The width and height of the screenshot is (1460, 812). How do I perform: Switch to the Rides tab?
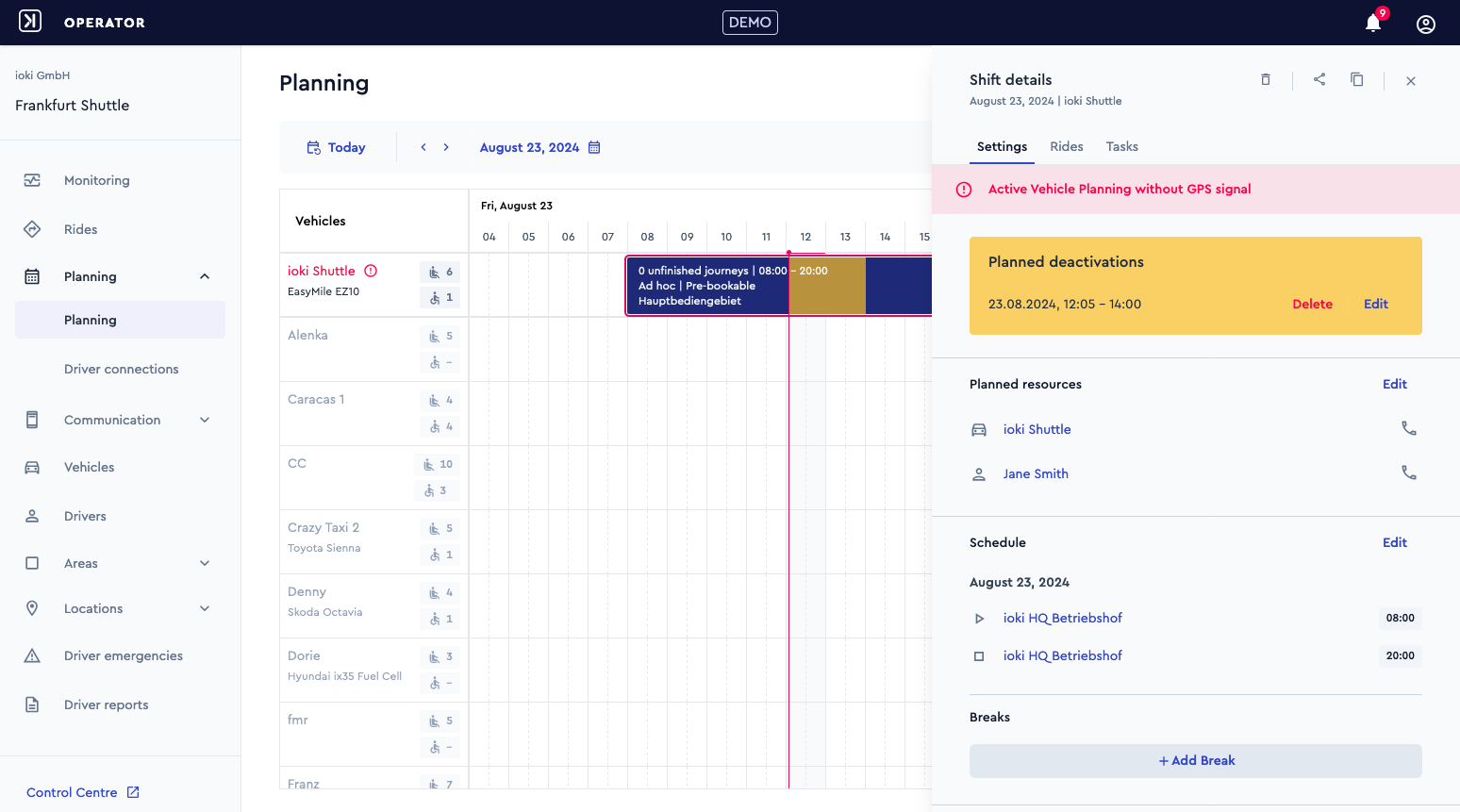[1067, 146]
